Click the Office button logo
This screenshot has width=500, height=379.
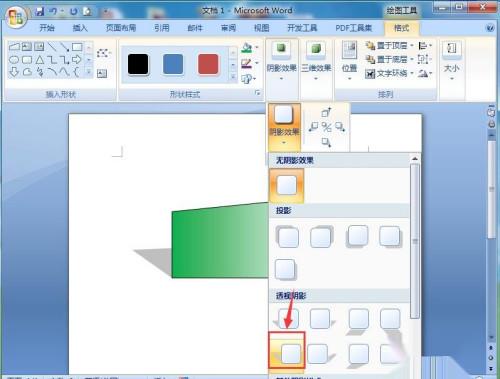click(x=16, y=16)
